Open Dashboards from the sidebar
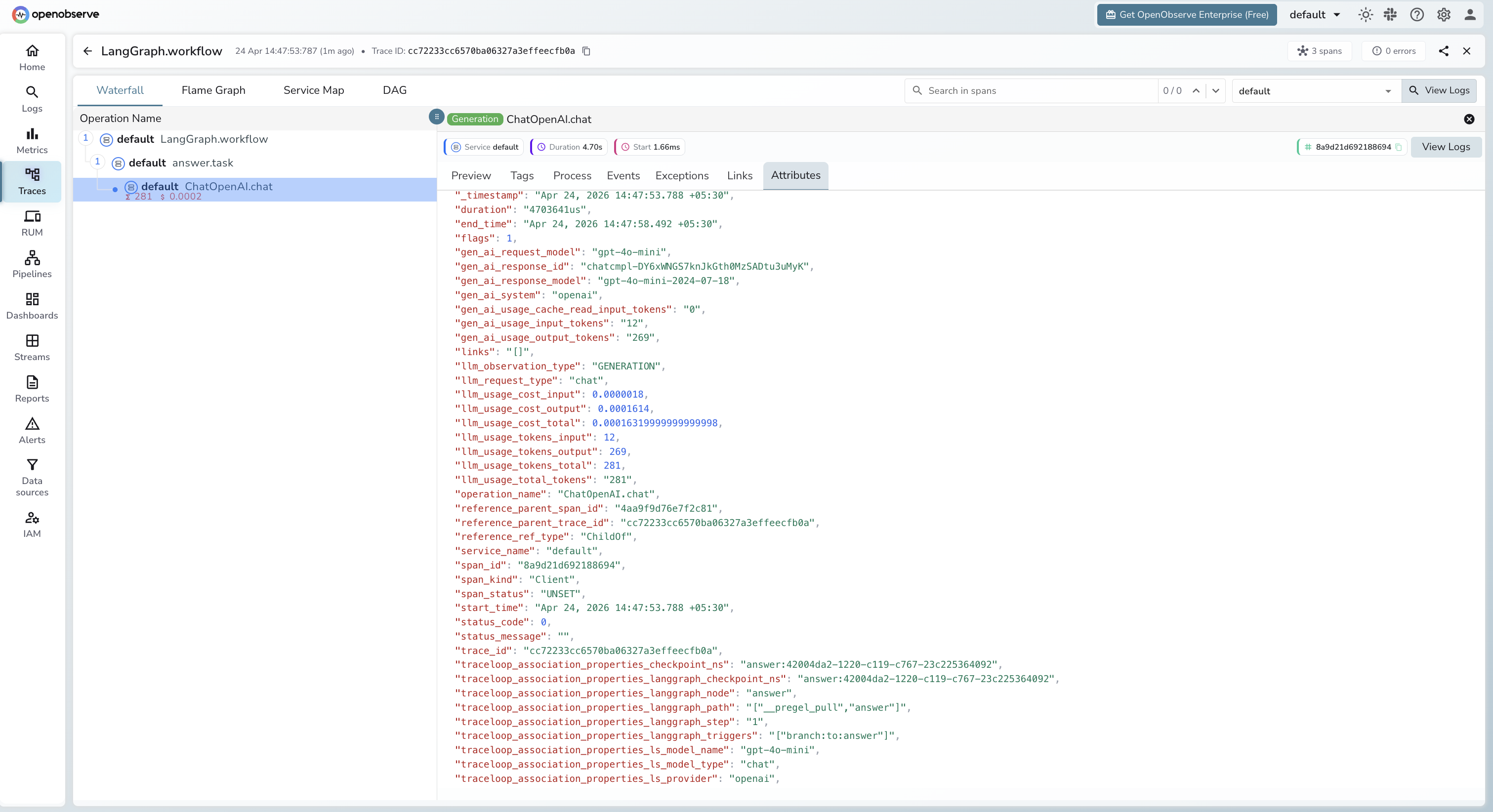This screenshot has height=812, width=1493. (32, 307)
